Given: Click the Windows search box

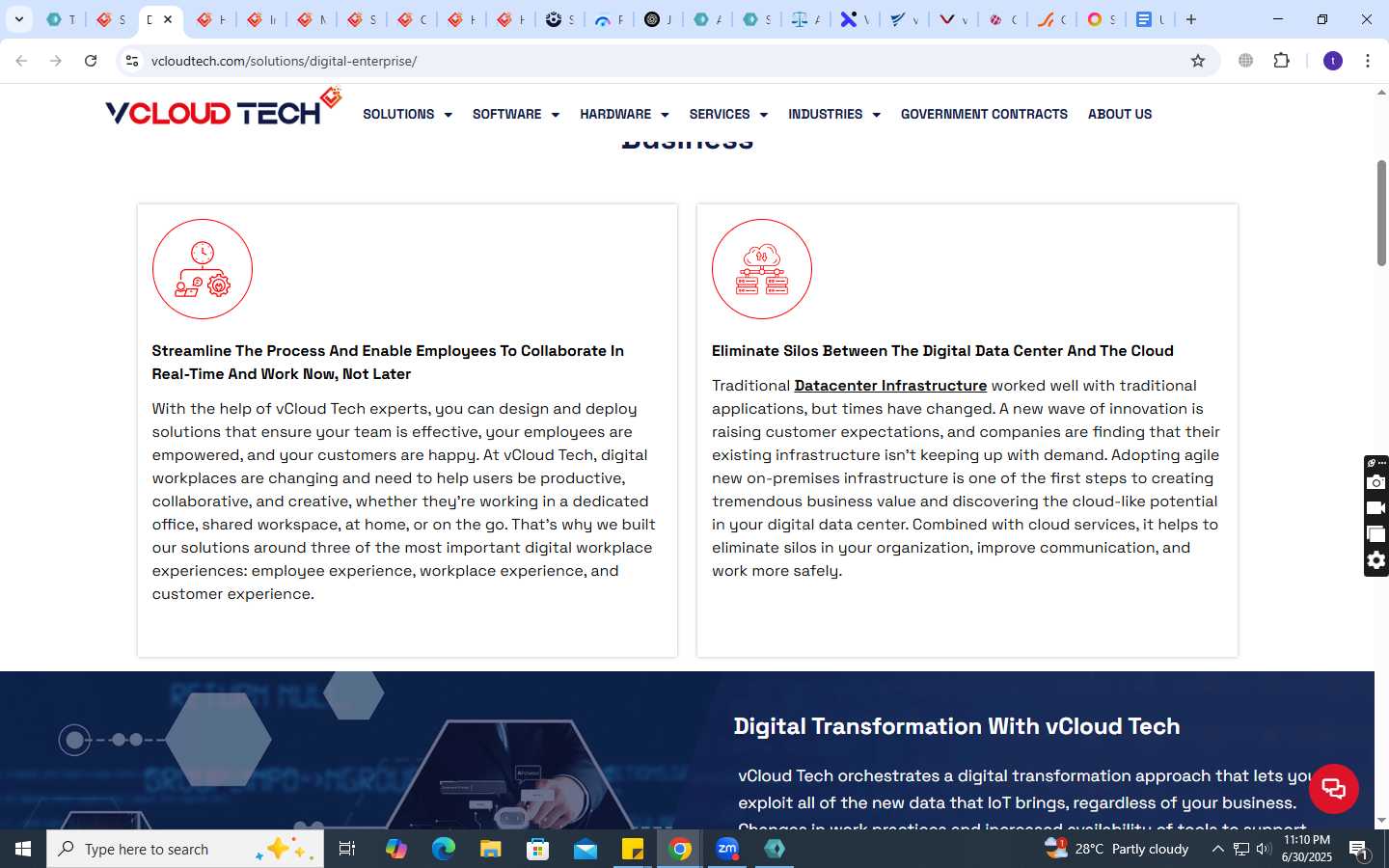Looking at the screenshot, I should click(185, 849).
